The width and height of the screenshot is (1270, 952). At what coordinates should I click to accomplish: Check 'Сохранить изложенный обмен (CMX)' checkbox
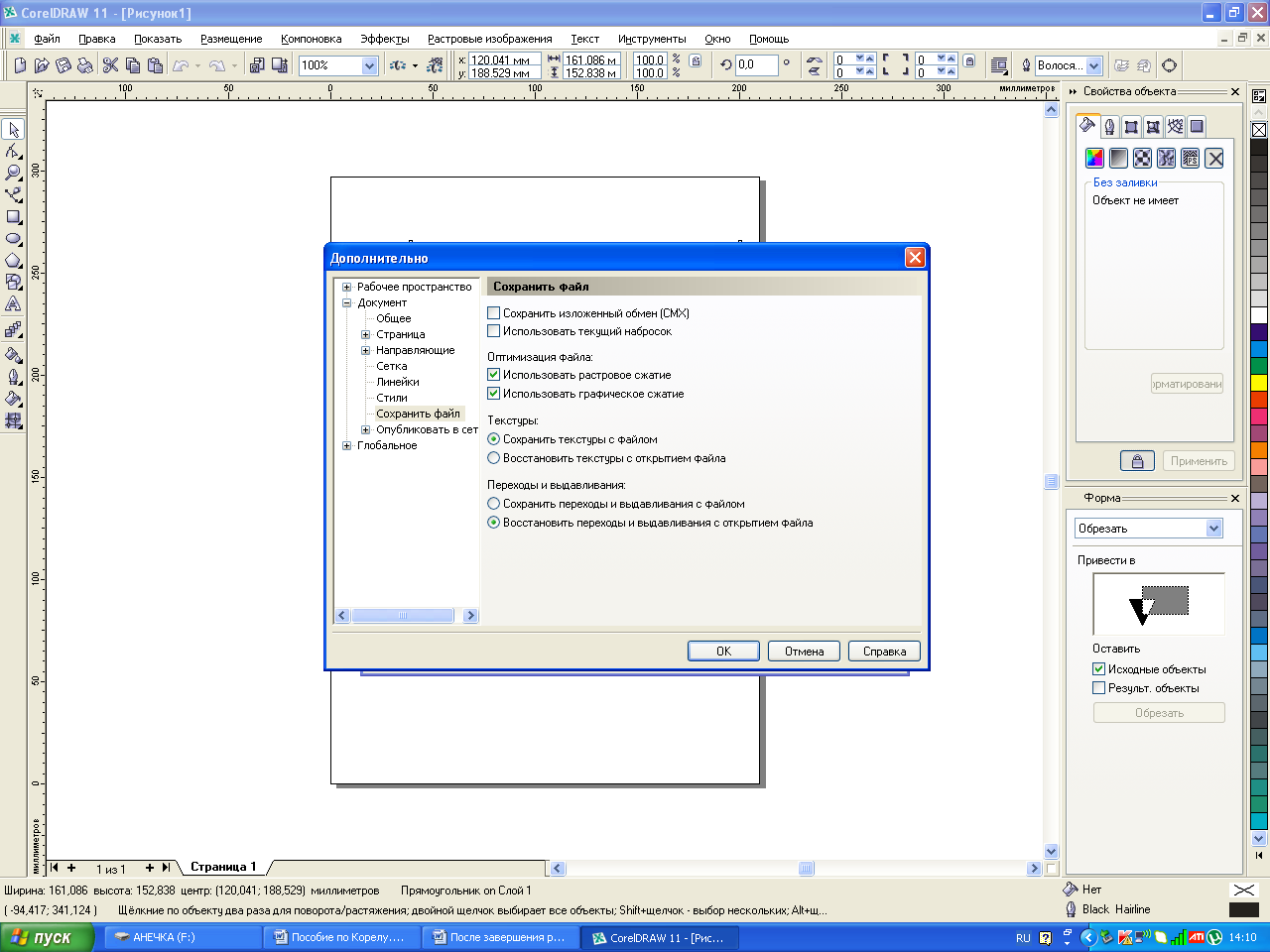(x=494, y=313)
